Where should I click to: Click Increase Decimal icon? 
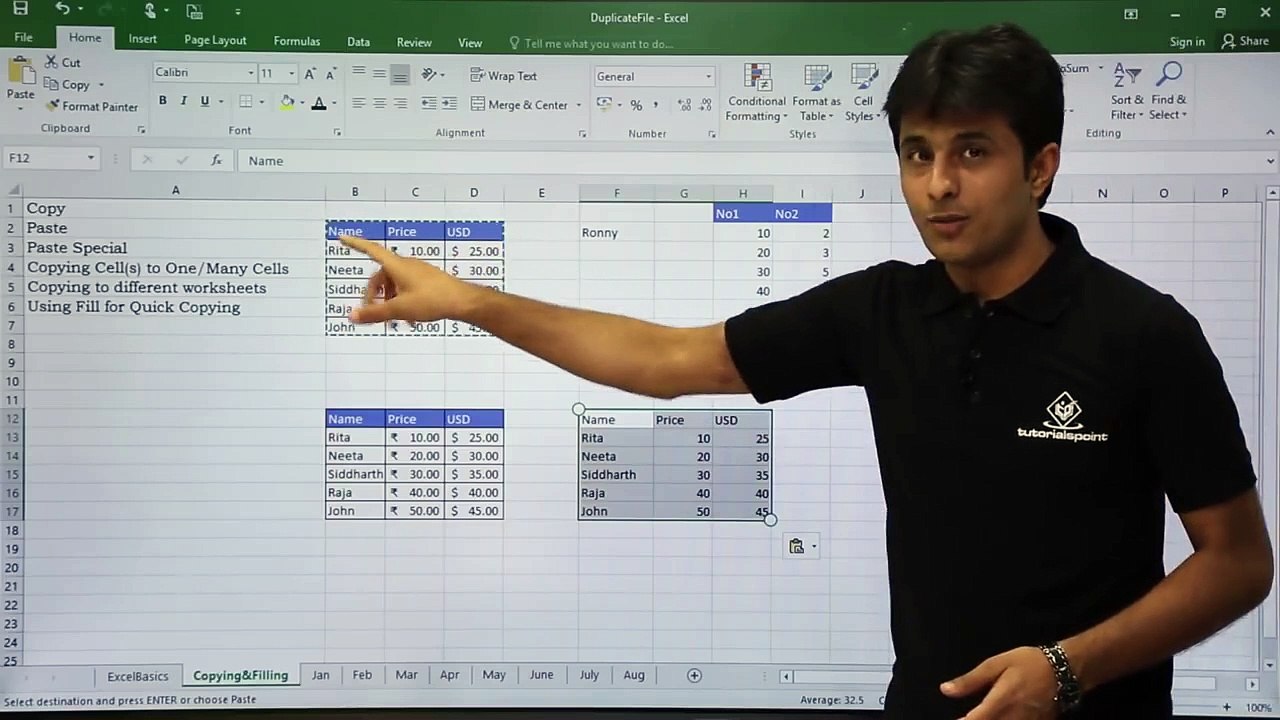click(684, 105)
